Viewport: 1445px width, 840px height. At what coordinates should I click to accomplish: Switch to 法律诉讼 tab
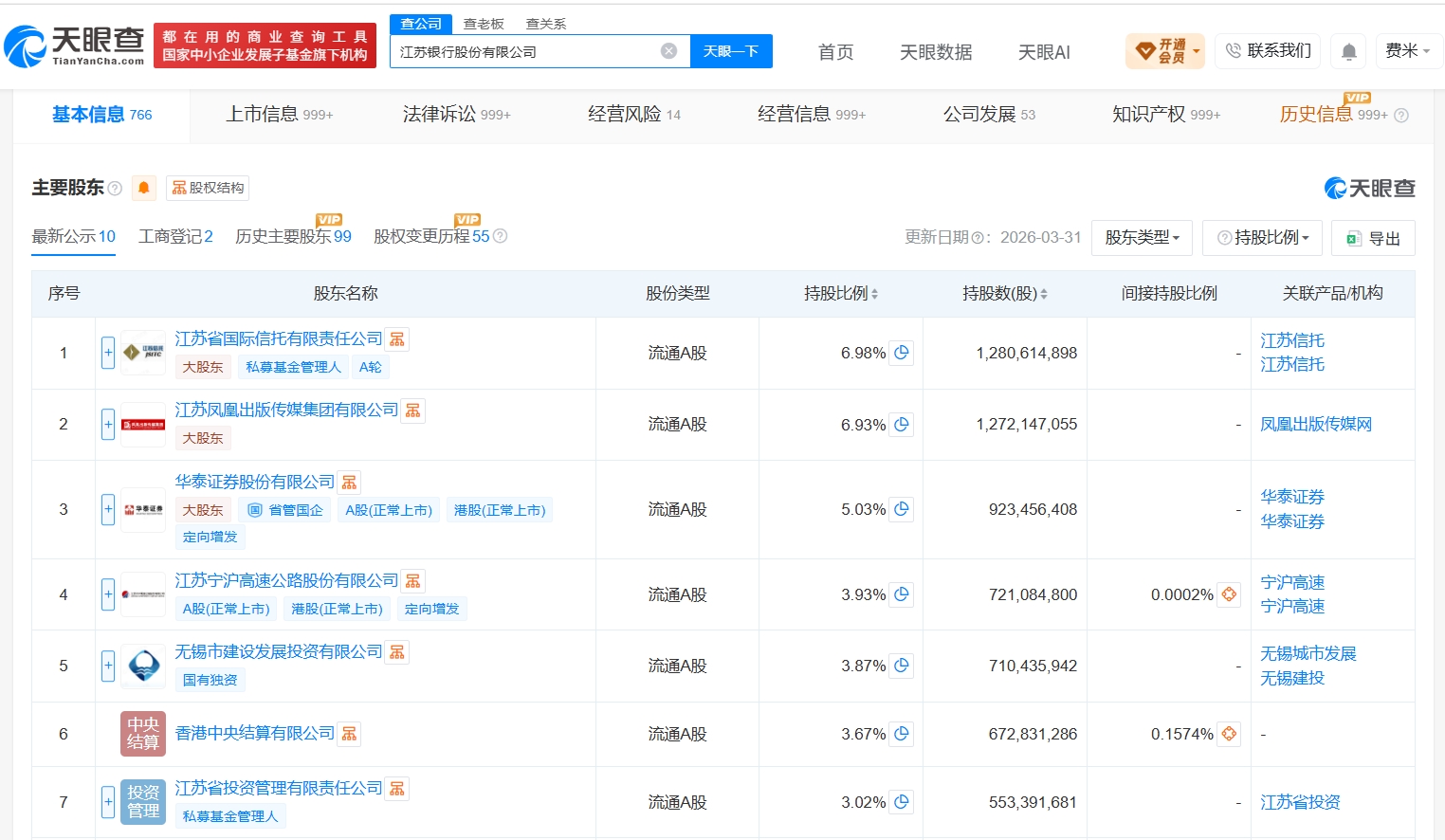pos(456,115)
